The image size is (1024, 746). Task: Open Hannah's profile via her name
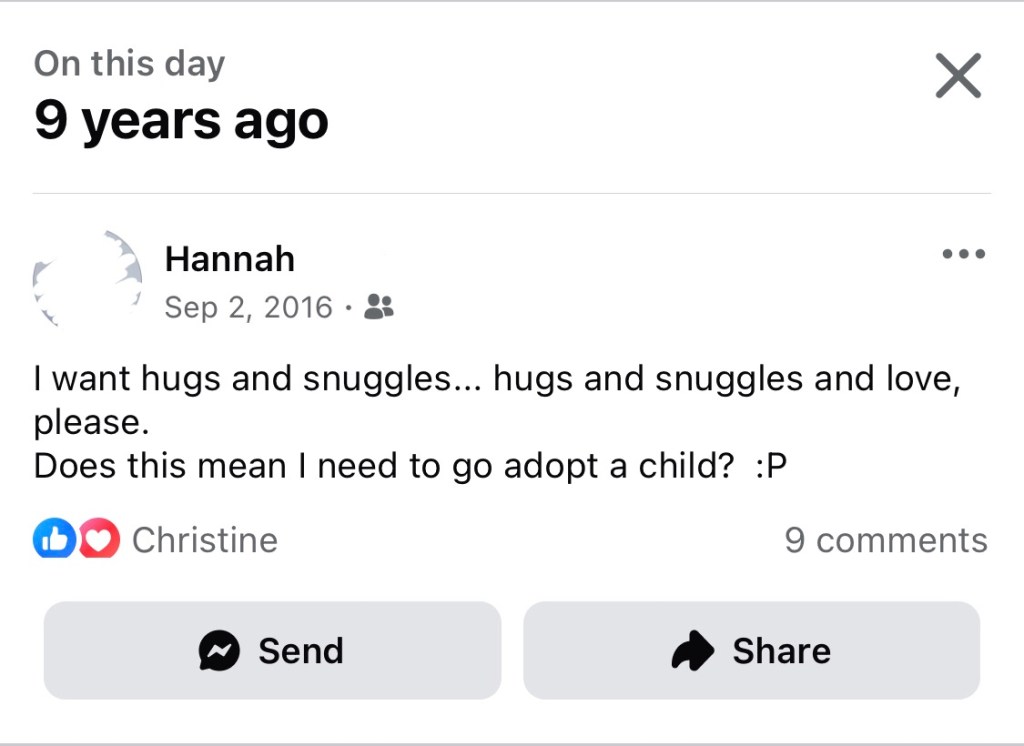[229, 259]
